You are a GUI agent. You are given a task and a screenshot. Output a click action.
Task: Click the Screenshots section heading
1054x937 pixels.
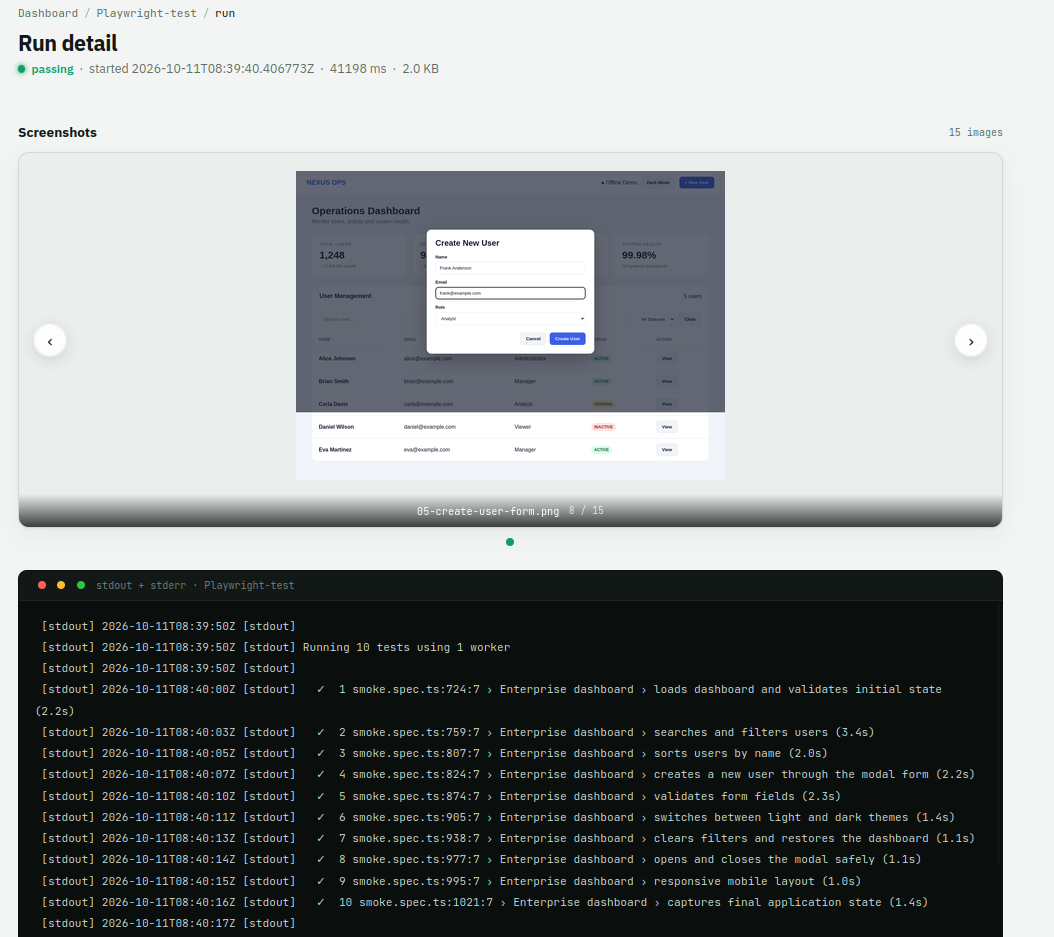pos(57,132)
